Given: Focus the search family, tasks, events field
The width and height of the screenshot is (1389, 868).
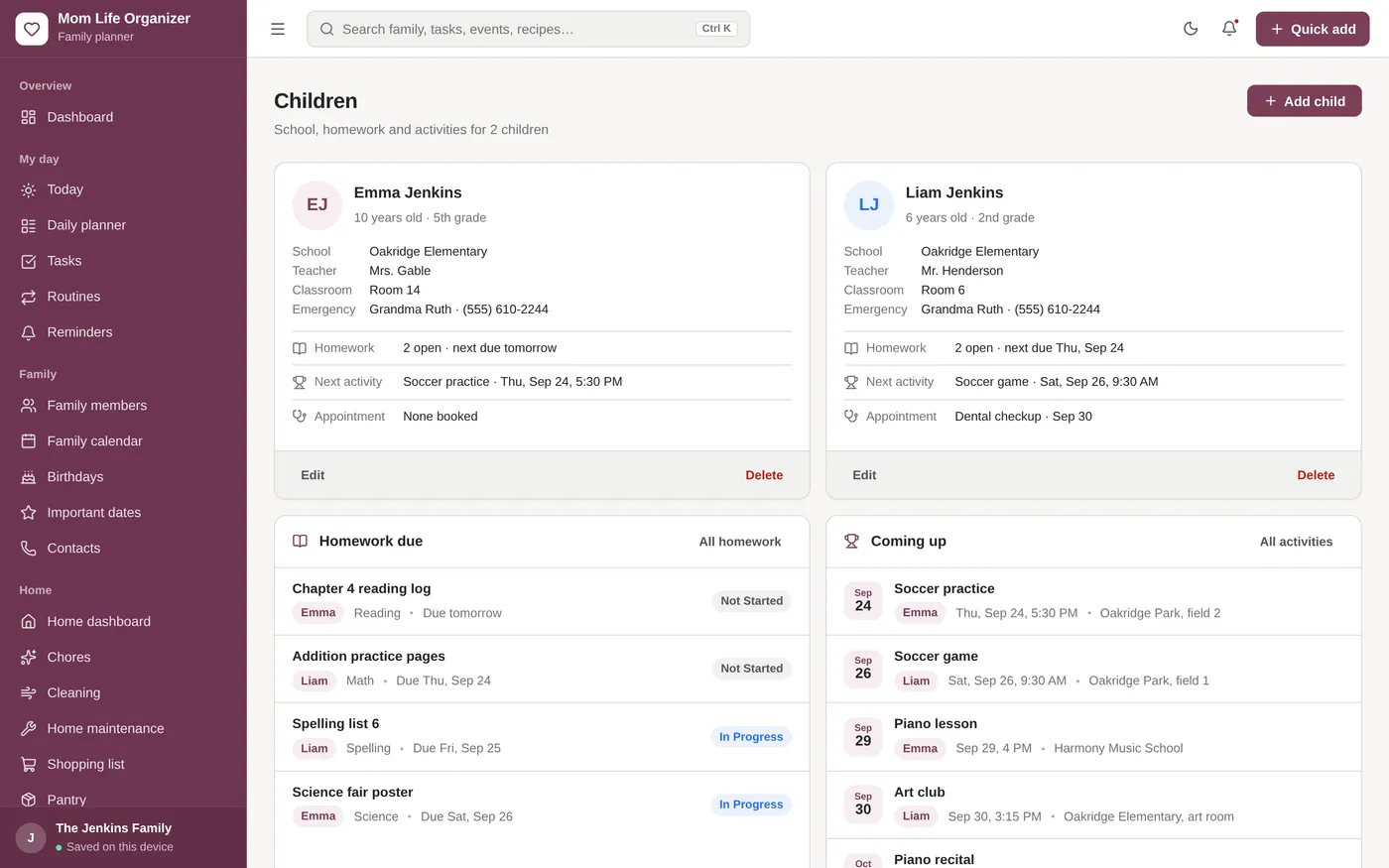Looking at the screenshot, I should (x=528, y=29).
